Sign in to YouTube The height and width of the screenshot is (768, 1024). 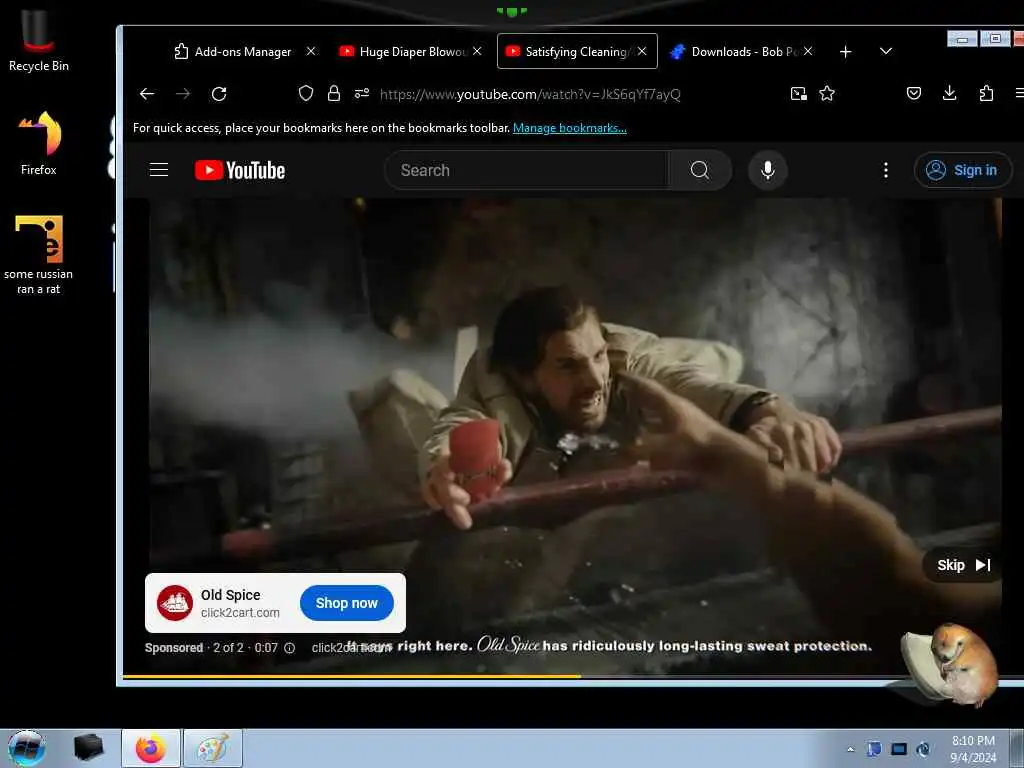[963, 170]
